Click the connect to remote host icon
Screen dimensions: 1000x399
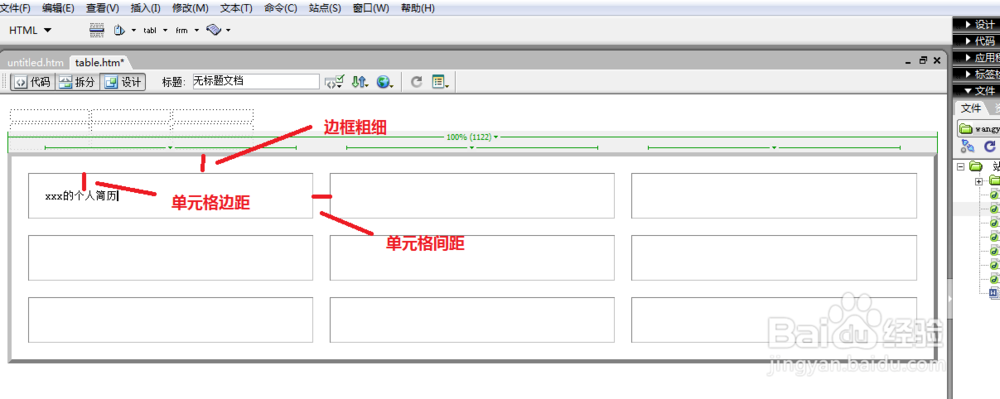click(x=967, y=147)
